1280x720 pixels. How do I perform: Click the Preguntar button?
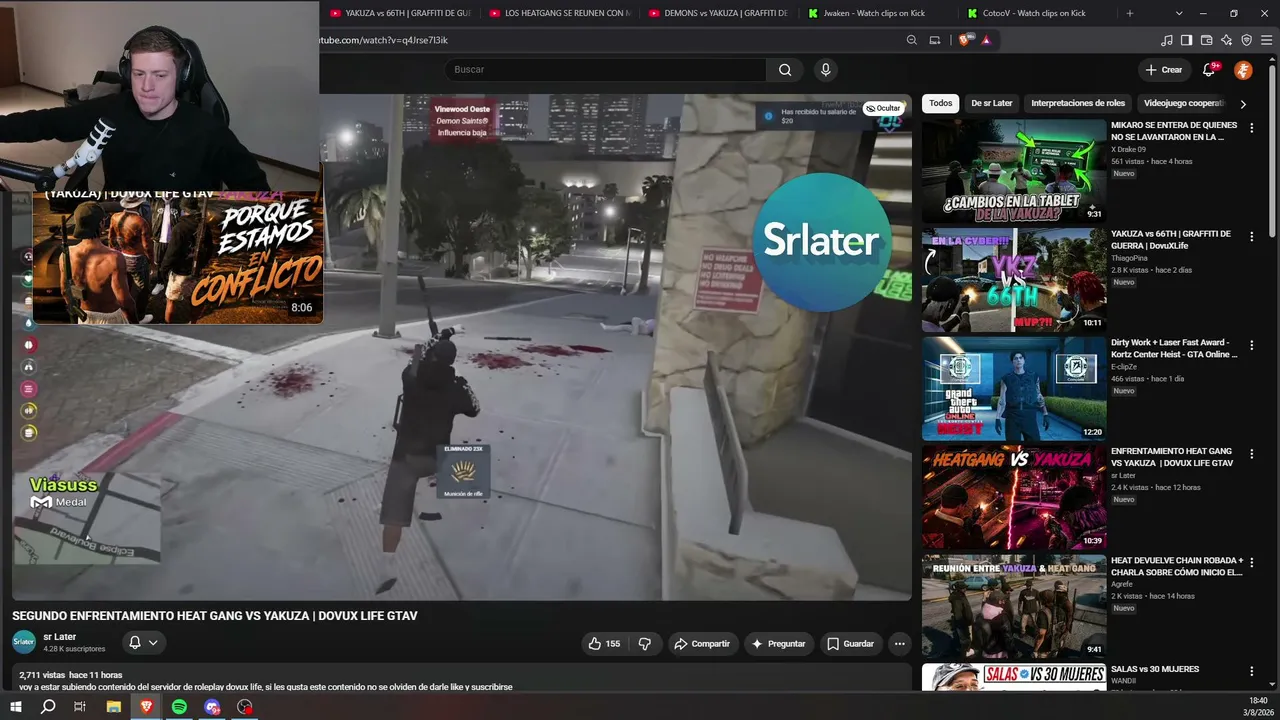coord(778,644)
